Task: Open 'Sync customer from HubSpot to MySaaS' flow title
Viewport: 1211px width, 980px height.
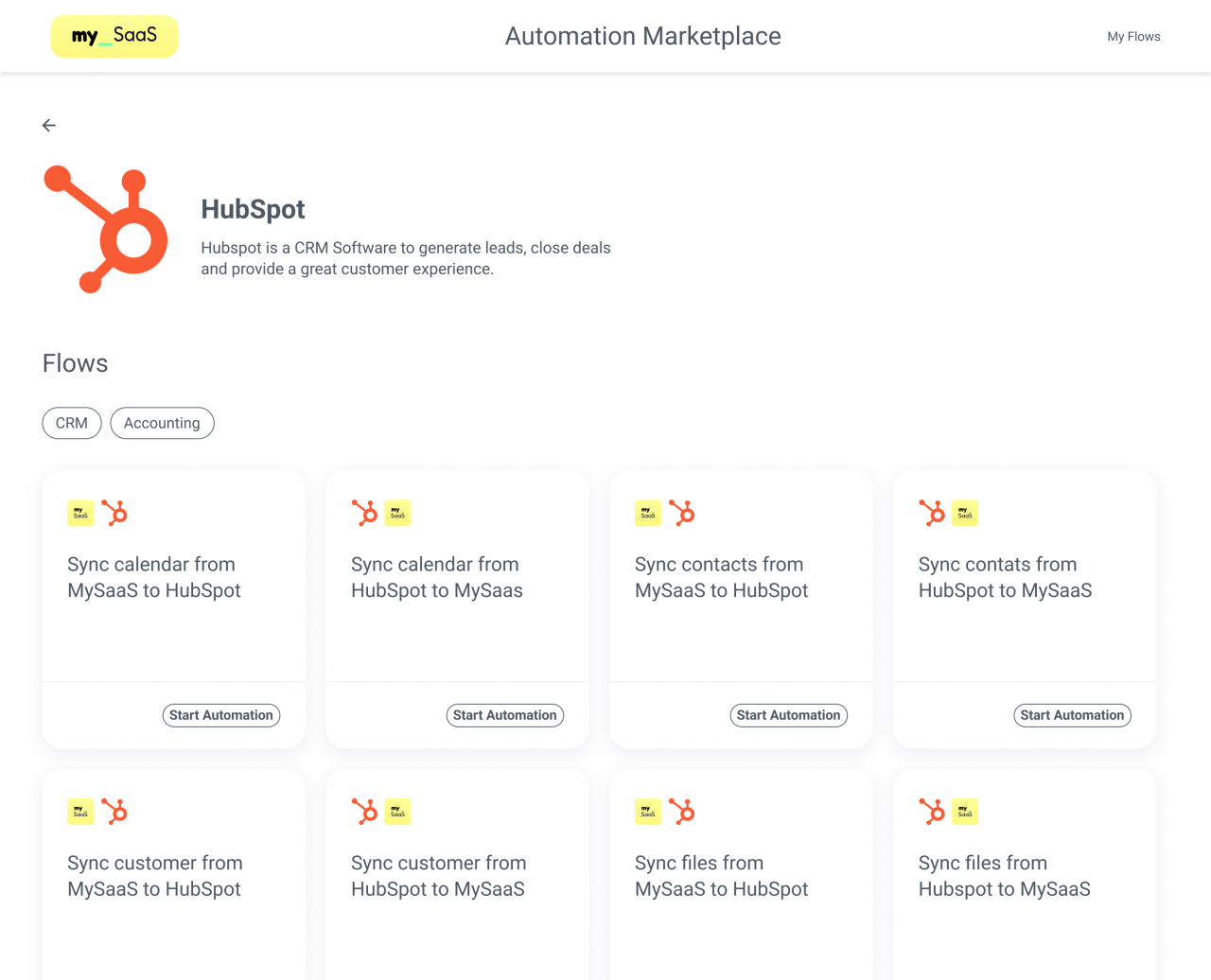Action: (439, 876)
